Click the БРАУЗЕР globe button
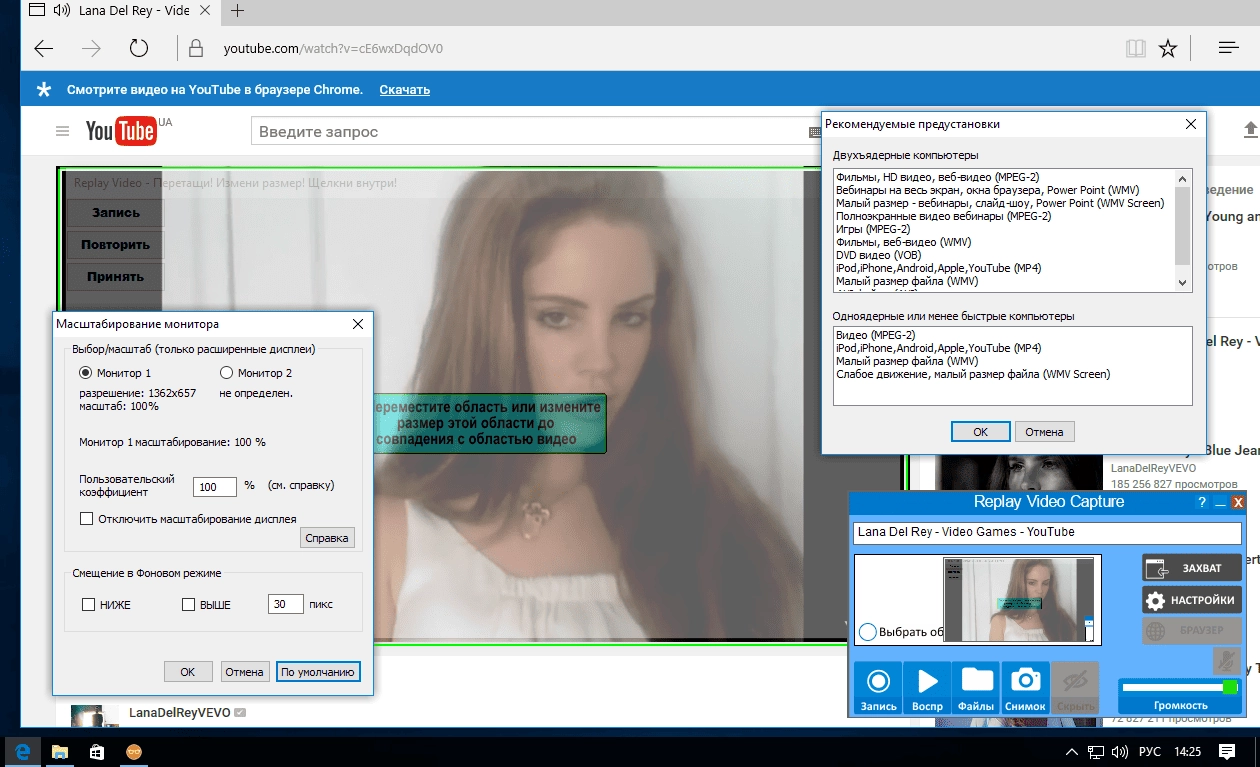The height and width of the screenshot is (767, 1260). 1192,631
